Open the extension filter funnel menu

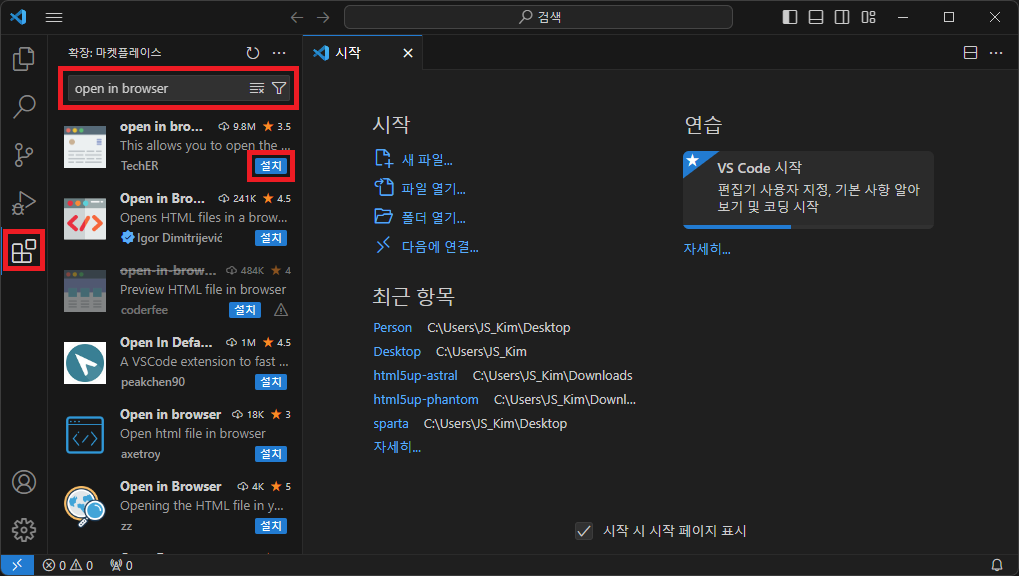pos(279,88)
